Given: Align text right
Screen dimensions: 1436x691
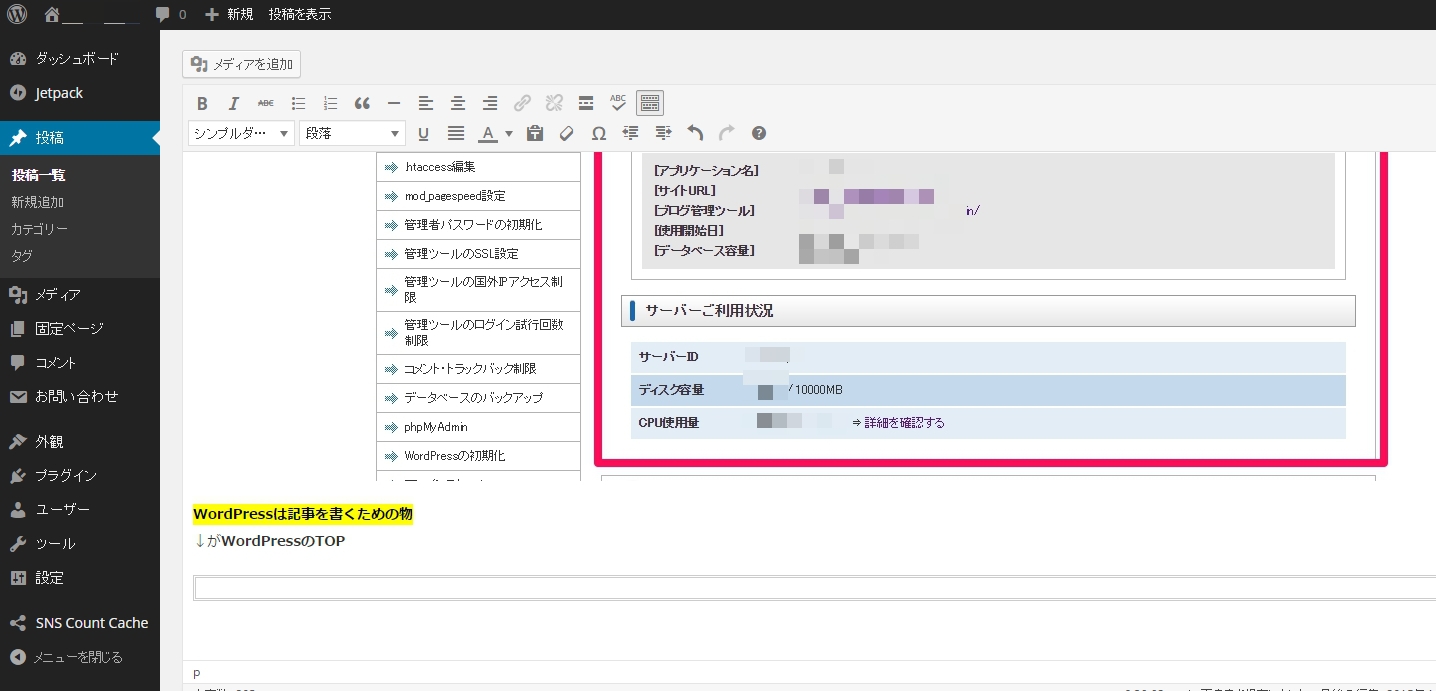Looking at the screenshot, I should (x=490, y=103).
